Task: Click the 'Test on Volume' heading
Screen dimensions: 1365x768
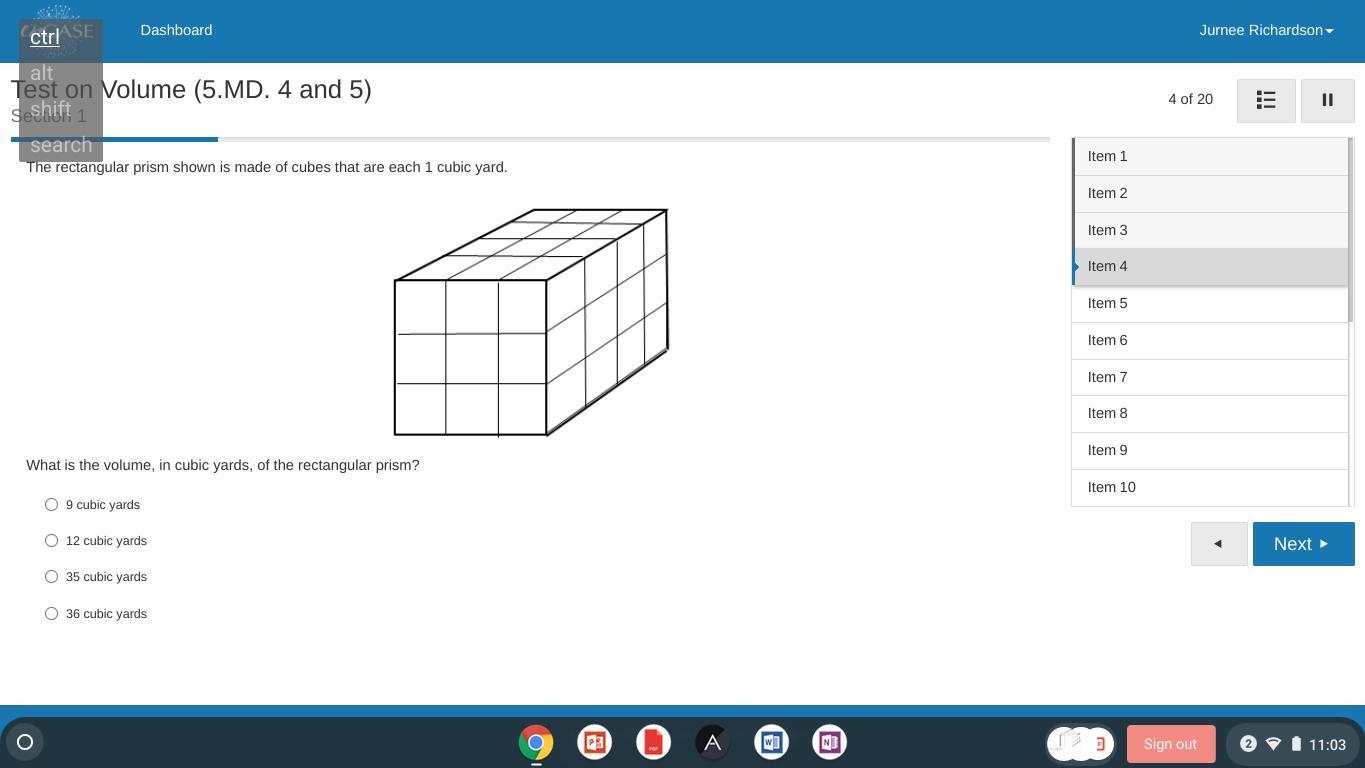Action: click(191, 89)
